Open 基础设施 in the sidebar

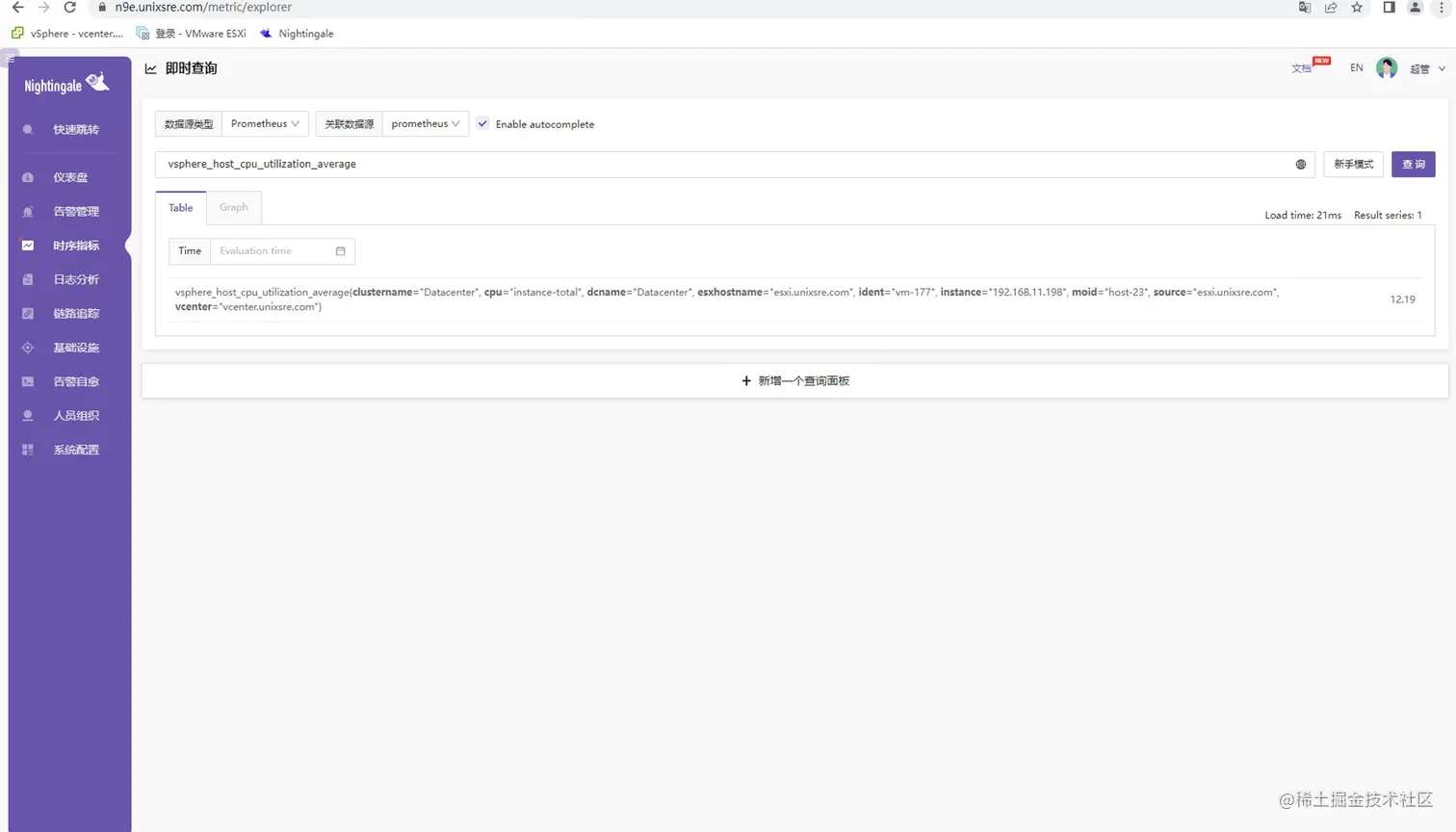pyautogui.click(x=69, y=348)
